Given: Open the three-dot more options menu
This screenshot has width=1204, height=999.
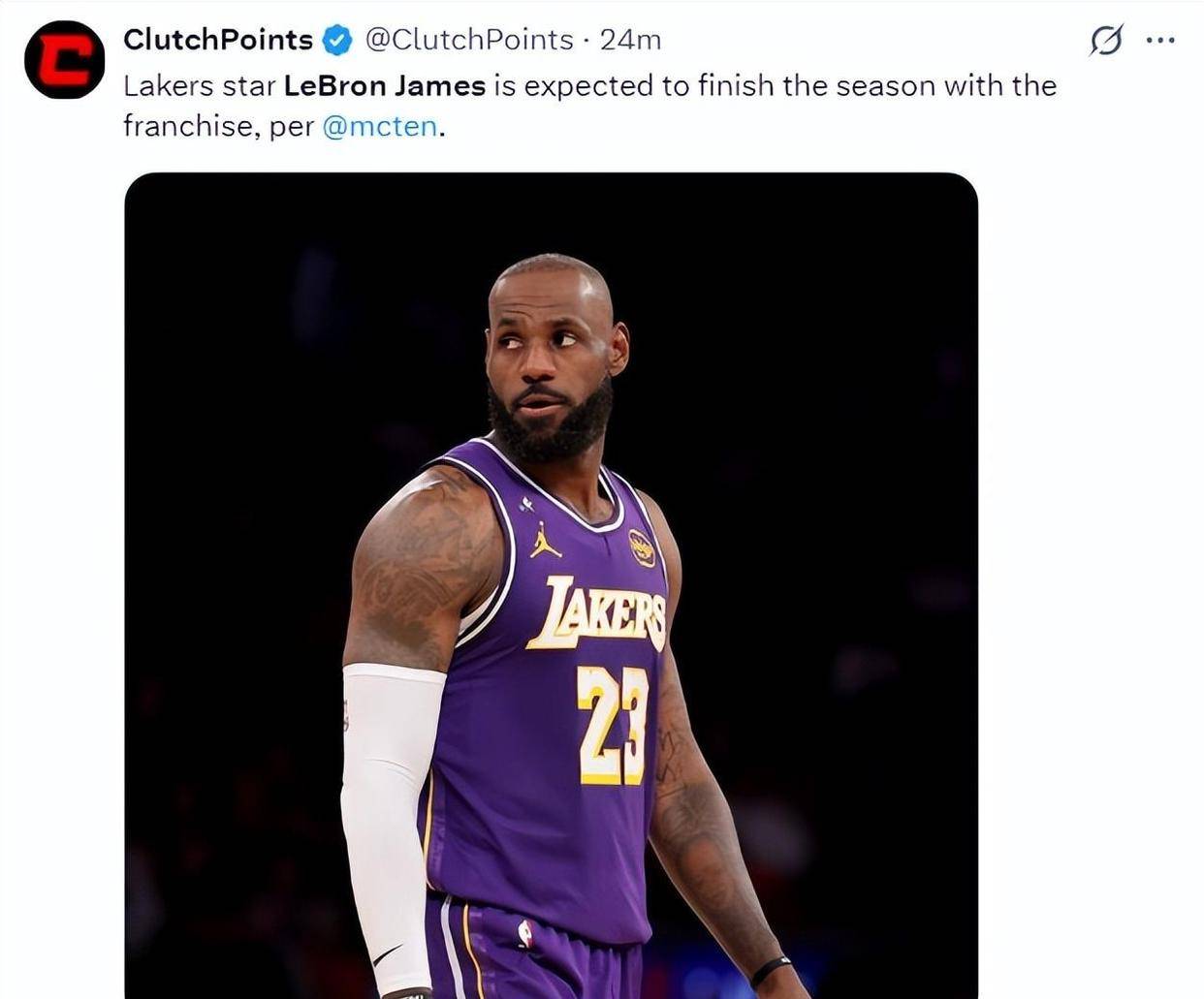Looking at the screenshot, I should tap(1160, 41).
